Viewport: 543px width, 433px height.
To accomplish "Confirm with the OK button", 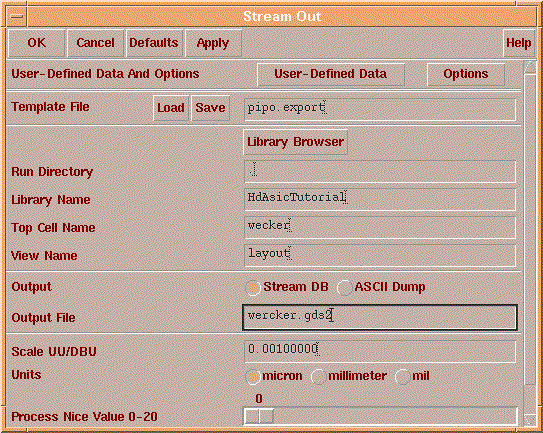I will coord(36,43).
